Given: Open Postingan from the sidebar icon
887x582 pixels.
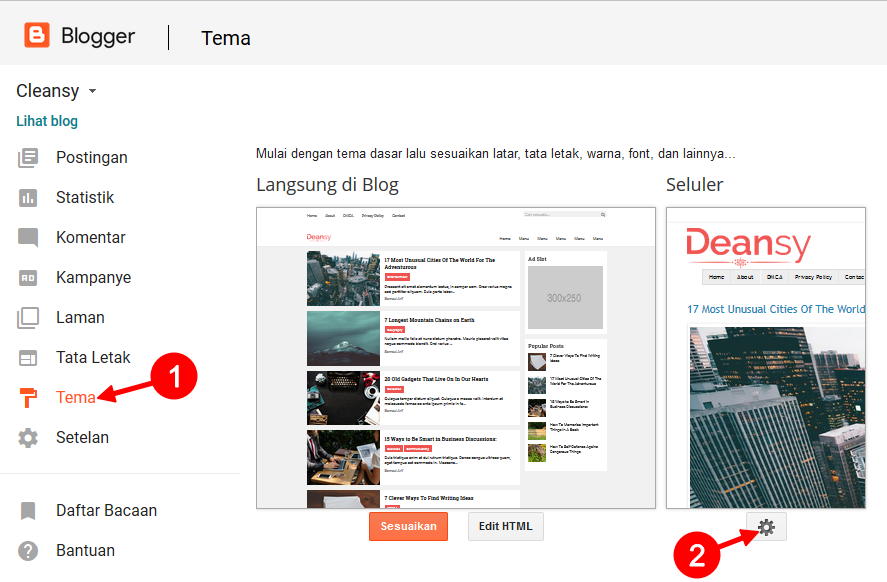Looking at the screenshot, I should 28,158.
